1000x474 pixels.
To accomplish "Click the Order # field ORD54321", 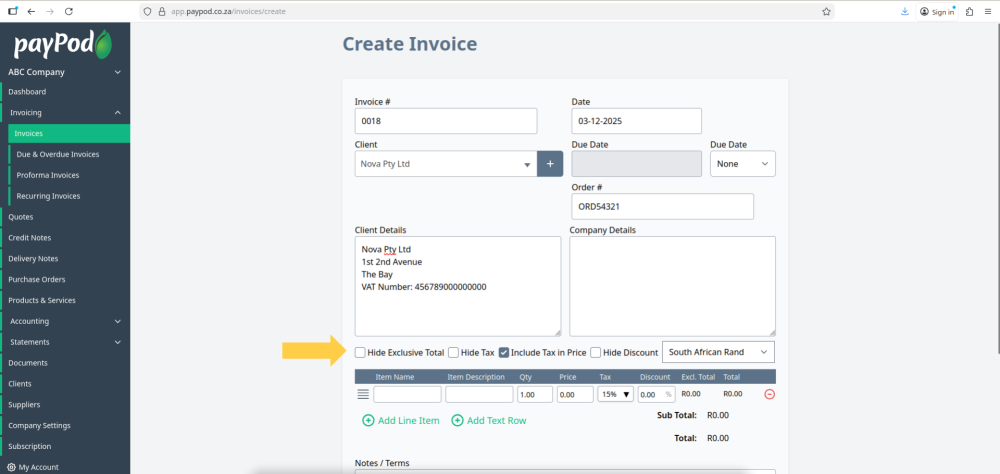I will coord(663,207).
